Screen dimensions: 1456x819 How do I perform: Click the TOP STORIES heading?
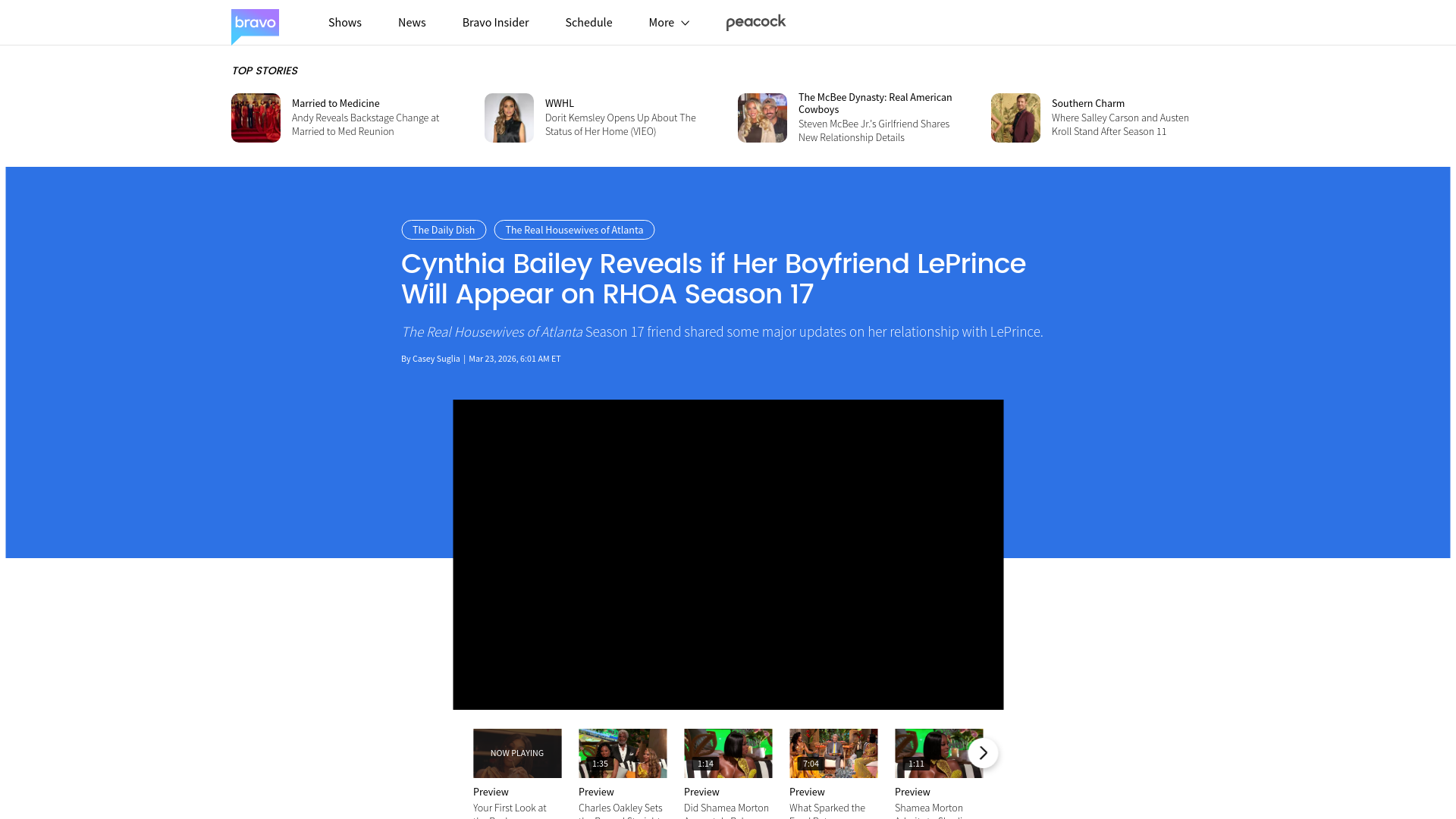pos(265,71)
